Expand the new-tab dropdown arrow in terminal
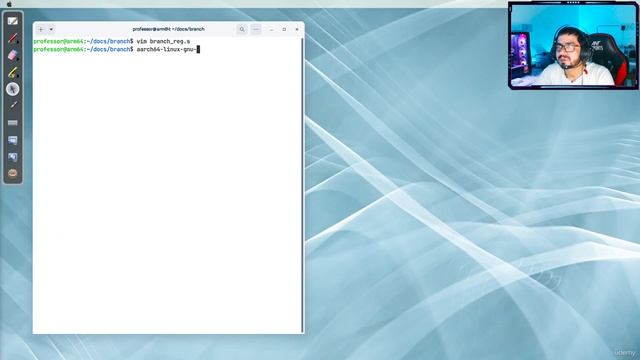Image resolution: width=640 pixels, height=360 pixels. point(51,29)
